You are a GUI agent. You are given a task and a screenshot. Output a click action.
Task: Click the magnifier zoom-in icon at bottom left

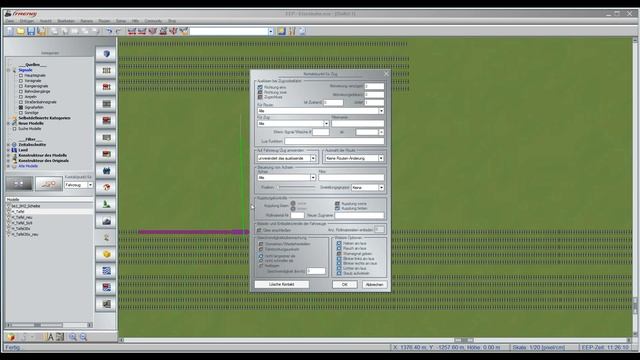point(73,337)
